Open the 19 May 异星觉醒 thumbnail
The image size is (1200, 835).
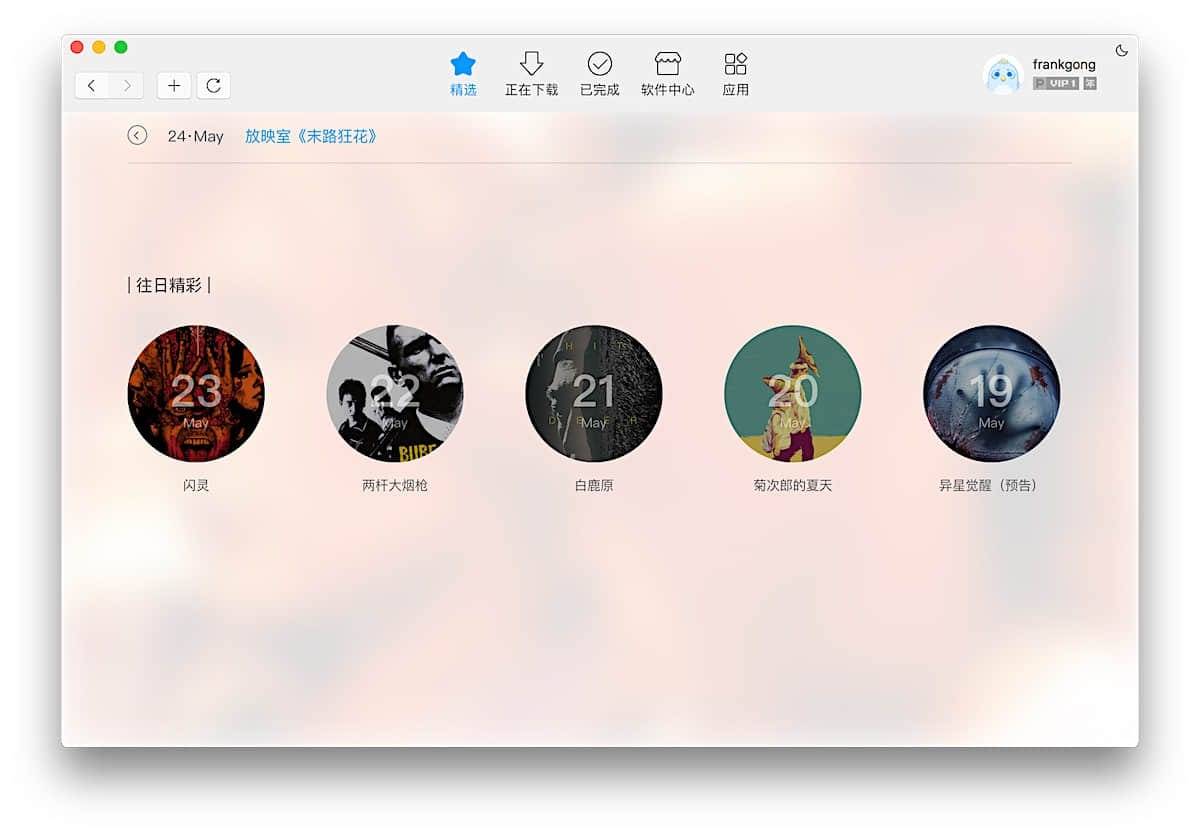point(992,393)
